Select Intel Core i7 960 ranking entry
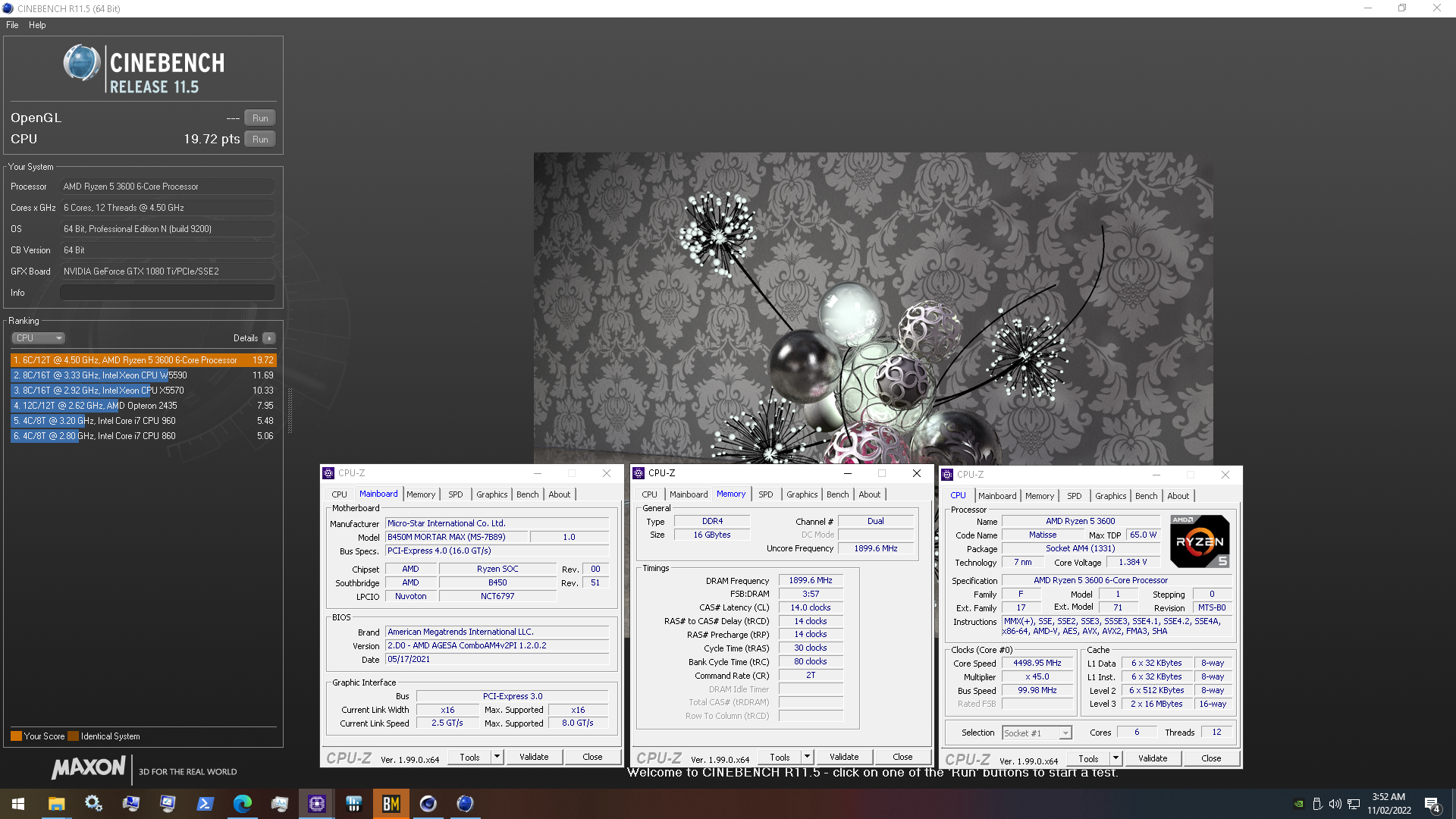This screenshot has height=819, width=1456. (143, 421)
